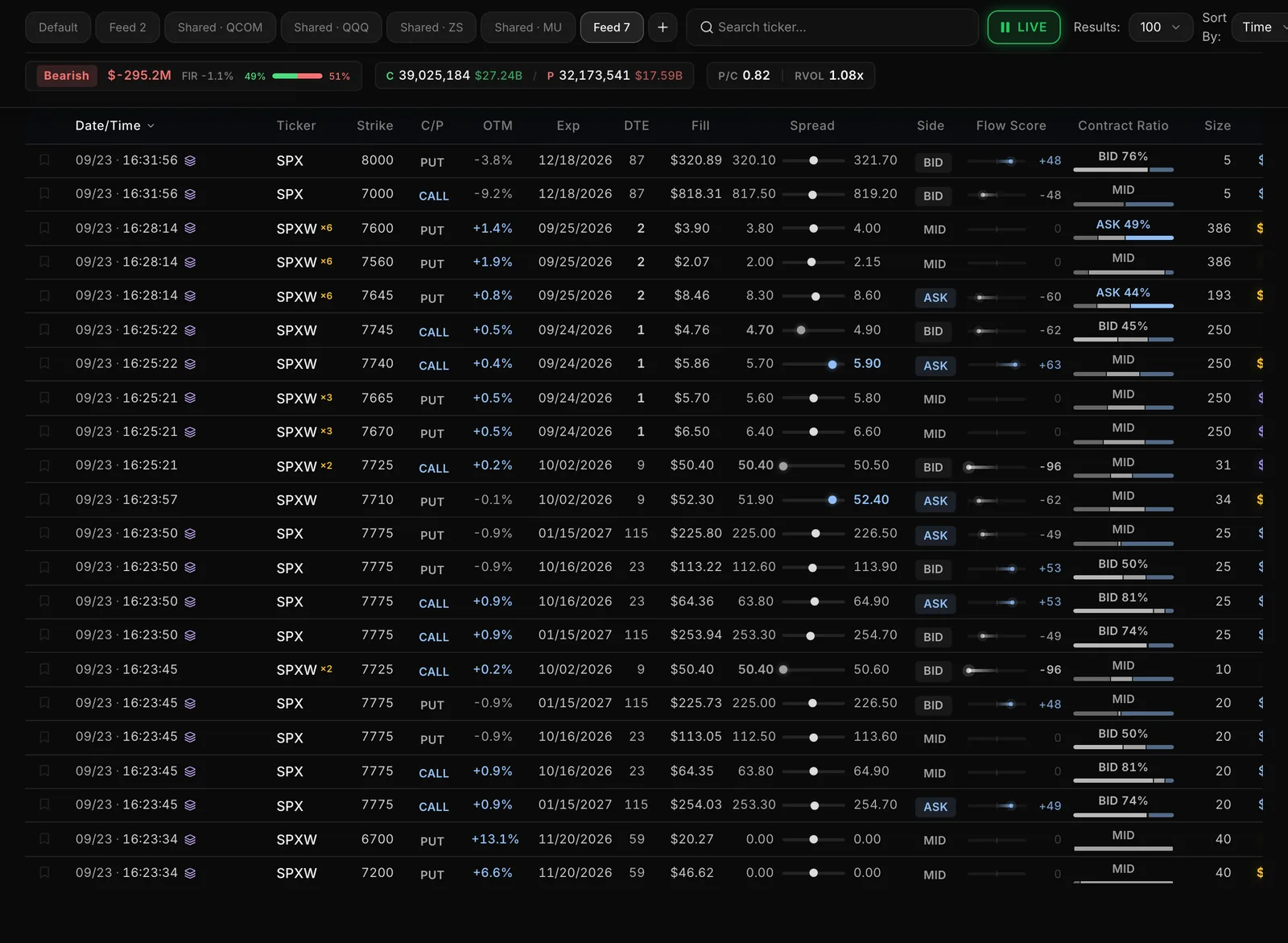Click the x6 badge on SPXW 7645 row

327,296
